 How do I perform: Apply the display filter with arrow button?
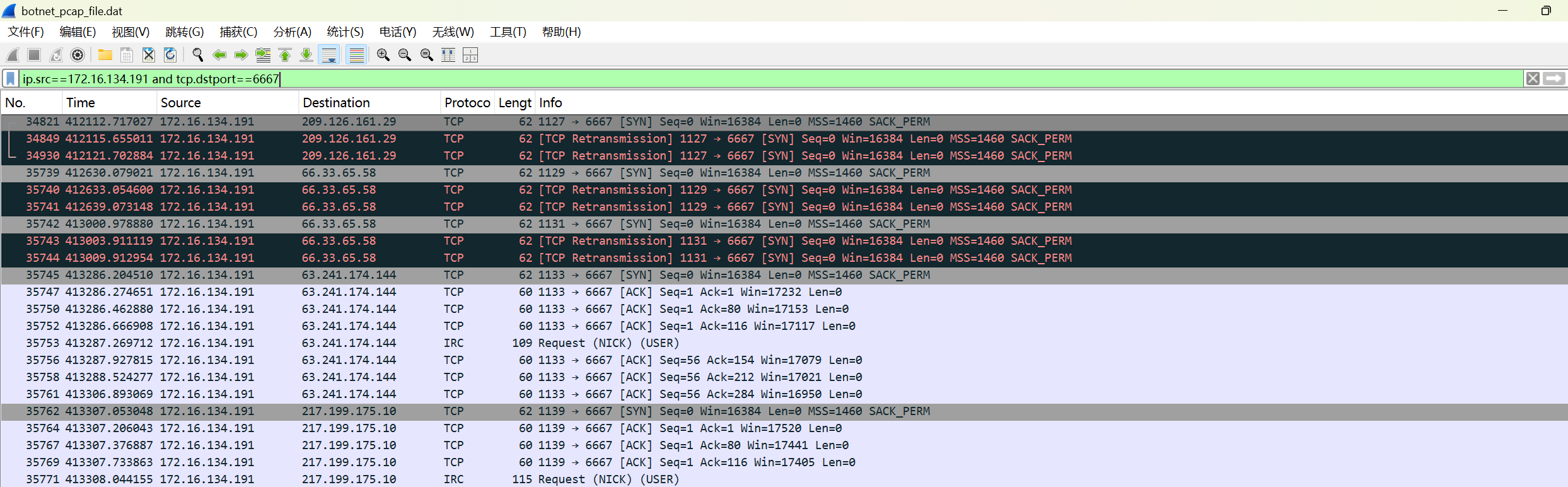1554,79
